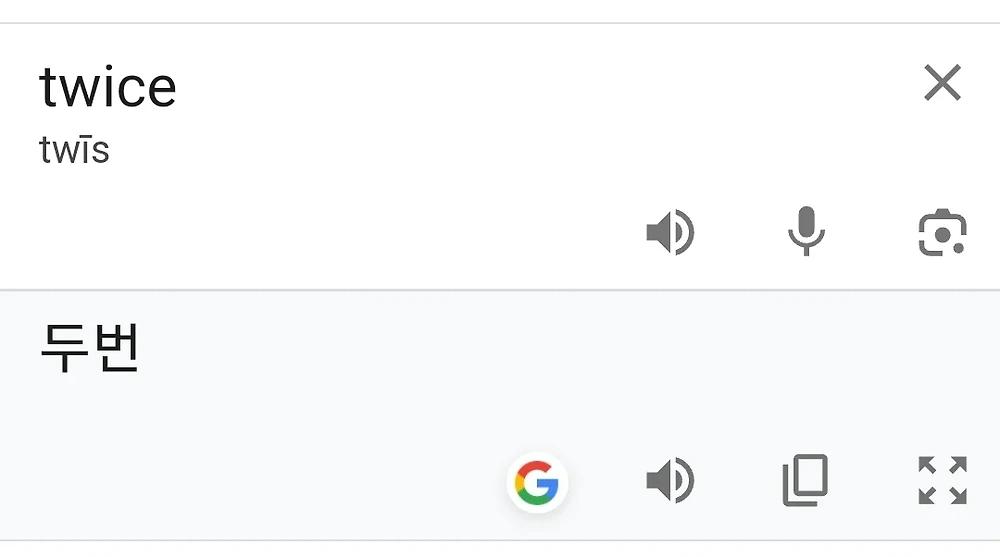Tap the camera lens icon below the X
1000x557 pixels.
pos(942,232)
